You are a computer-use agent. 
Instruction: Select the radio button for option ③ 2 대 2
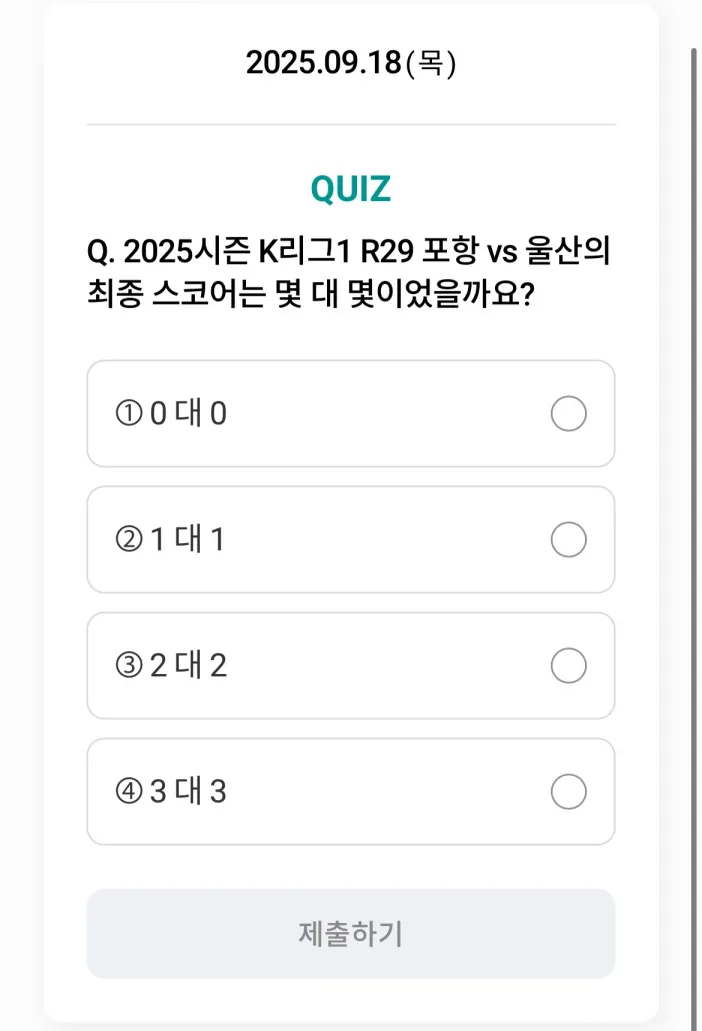[568, 666]
